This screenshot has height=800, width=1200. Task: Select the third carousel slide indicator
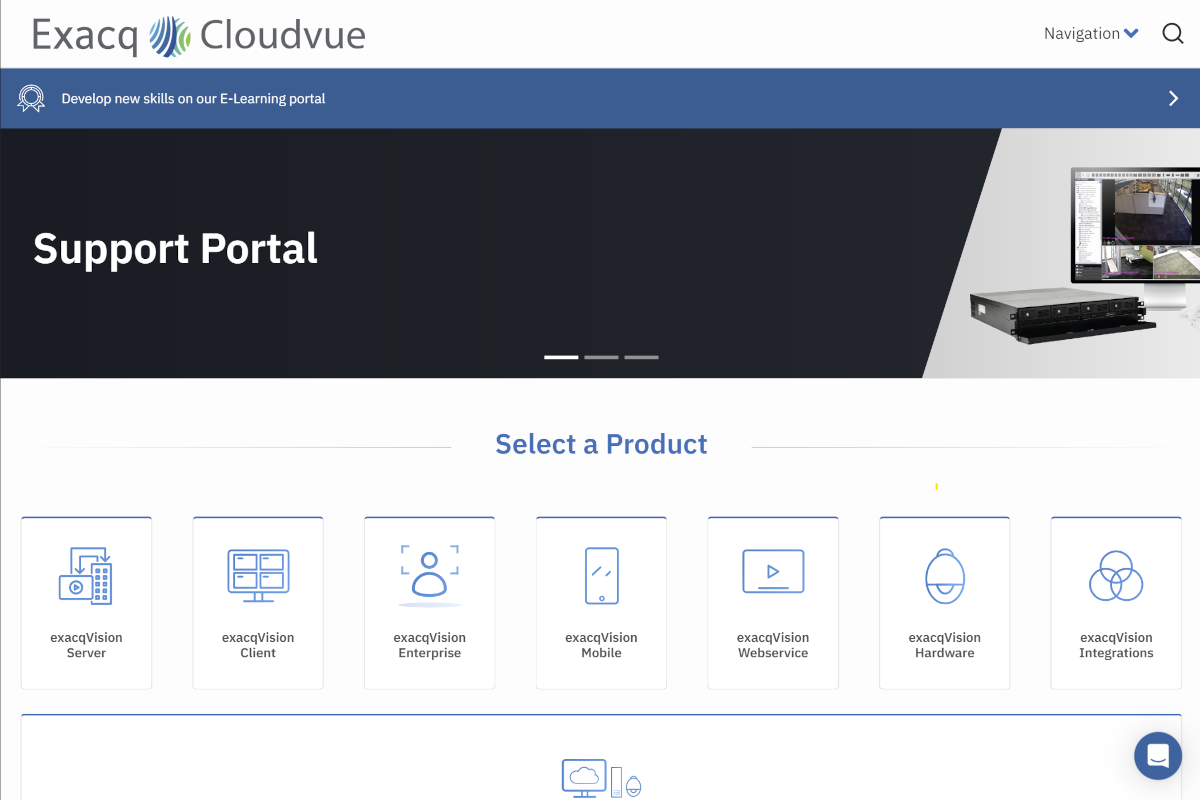[x=641, y=357]
